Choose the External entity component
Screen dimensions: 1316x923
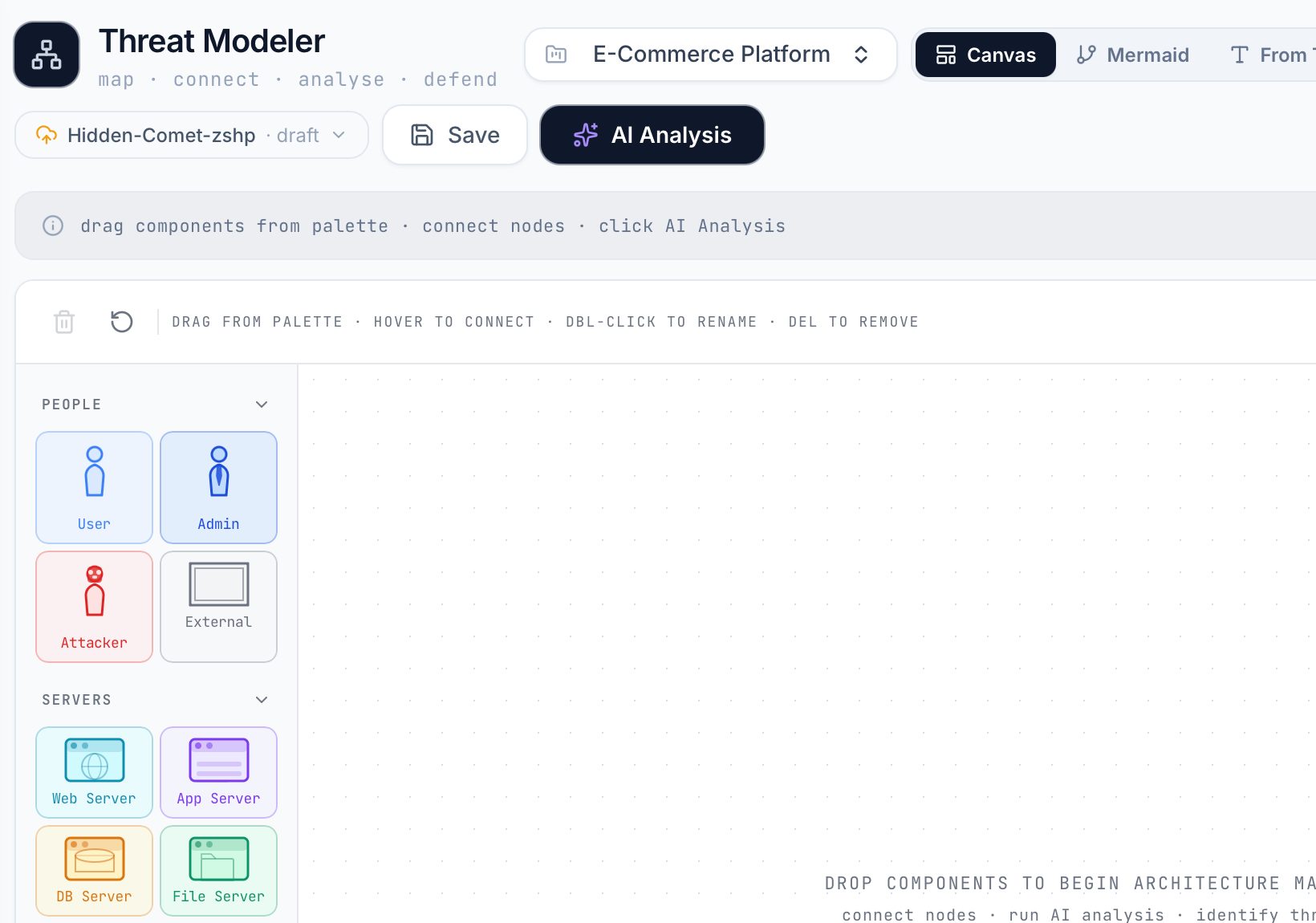(x=218, y=606)
